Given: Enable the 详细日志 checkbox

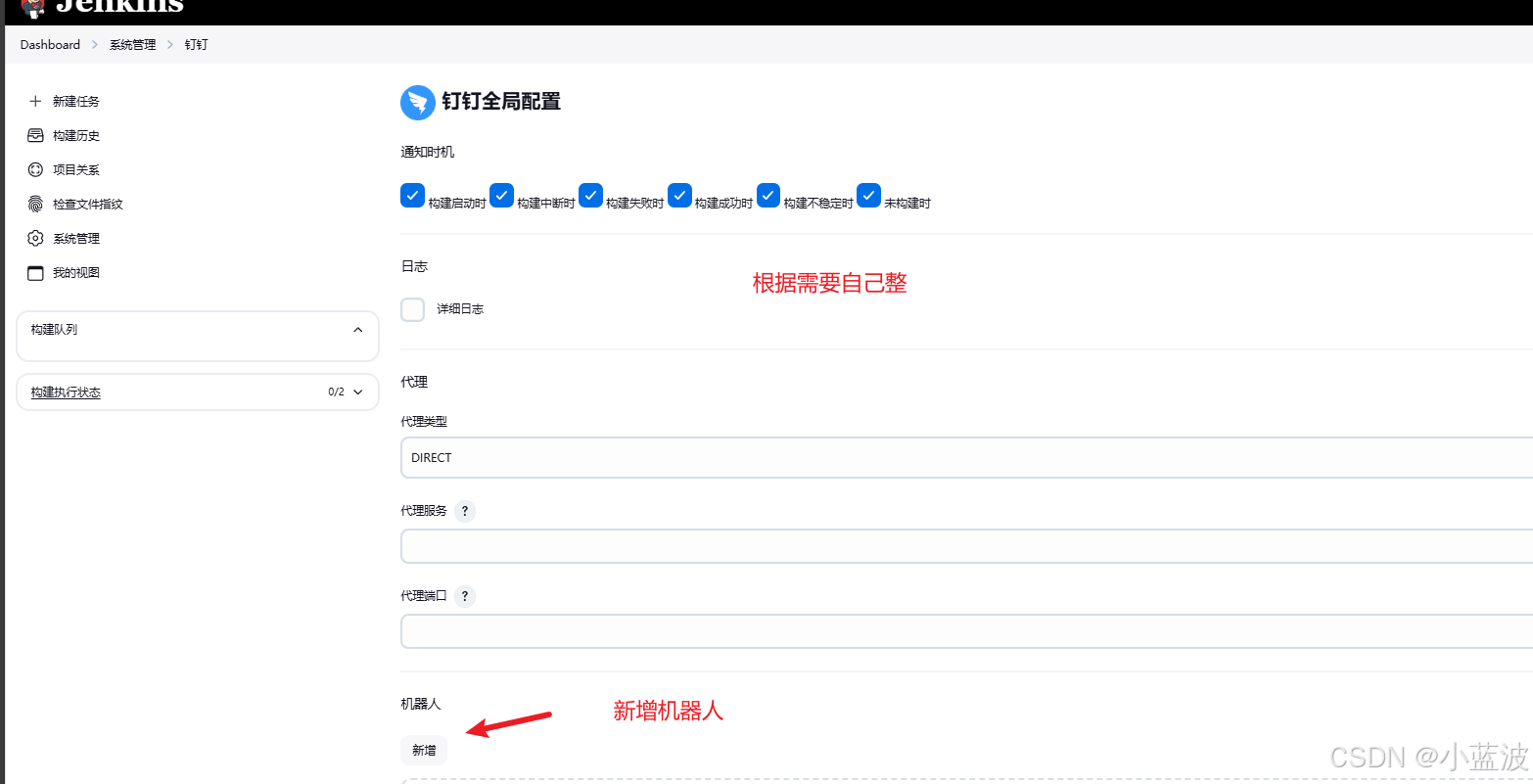Looking at the screenshot, I should coord(413,309).
